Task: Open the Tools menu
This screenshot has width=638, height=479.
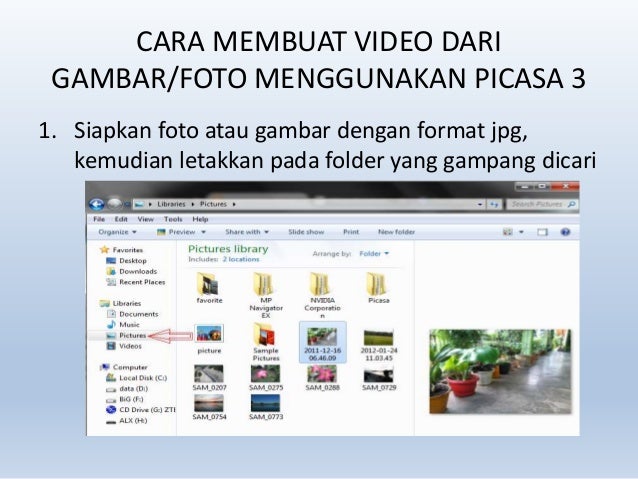Action: [x=173, y=219]
